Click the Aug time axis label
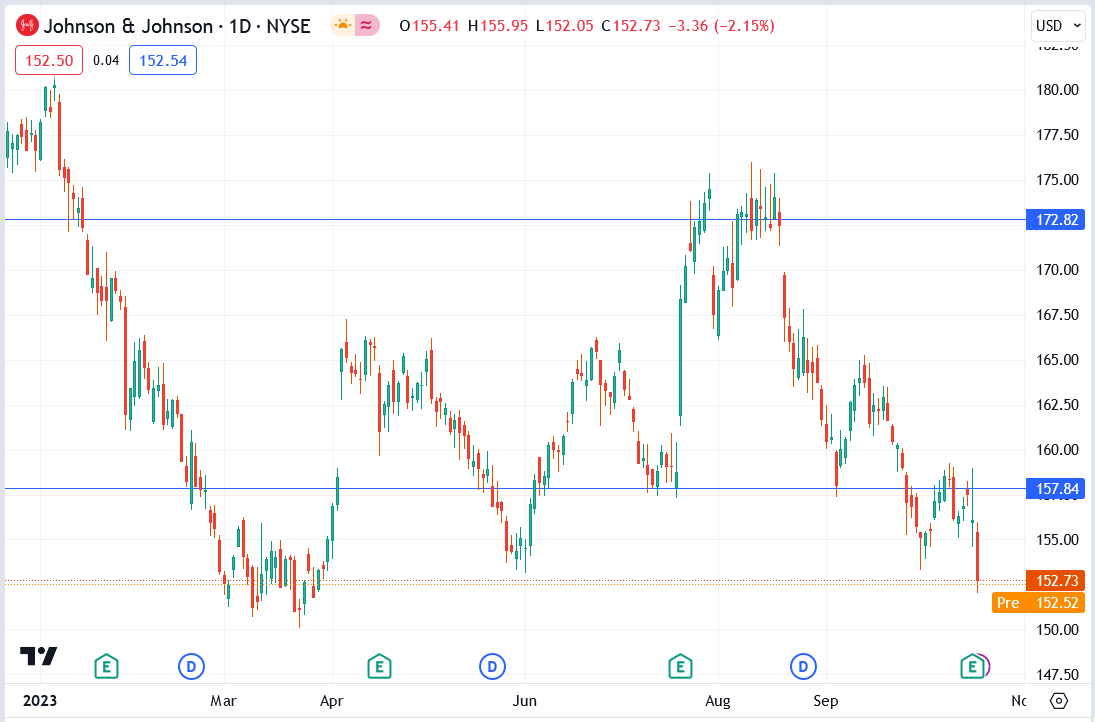The width and height of the screenshot is (1095, 722). click(718, 700)
